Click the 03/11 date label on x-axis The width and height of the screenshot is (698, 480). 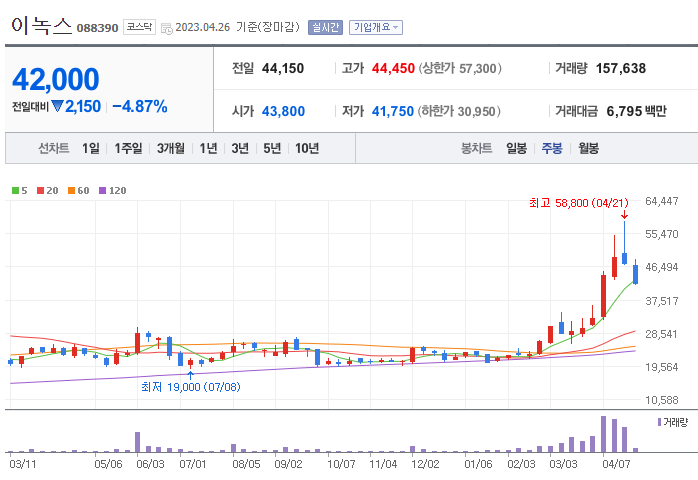pyautogui.click(x=23, y=464)
